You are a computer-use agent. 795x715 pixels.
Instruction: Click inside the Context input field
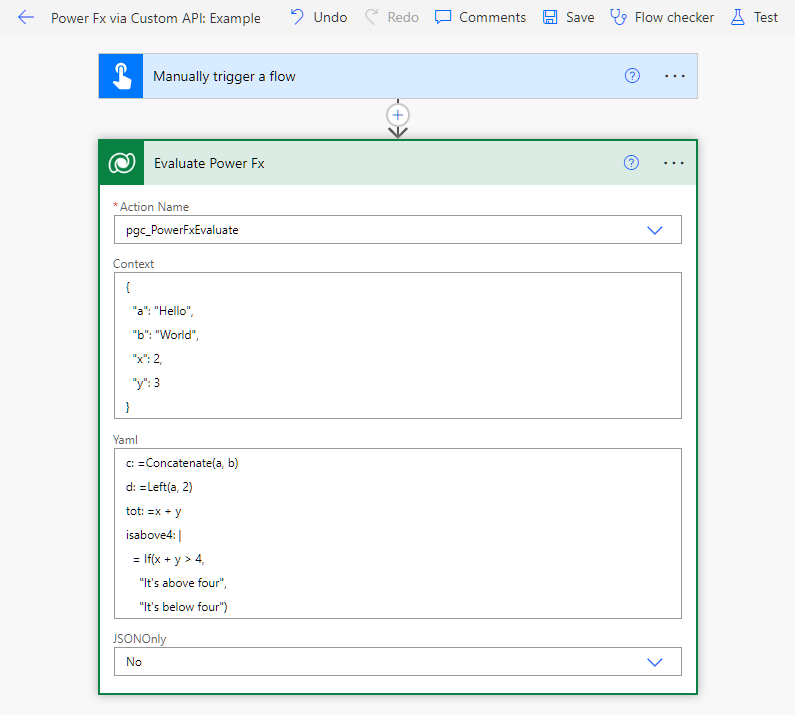point(398,345)
